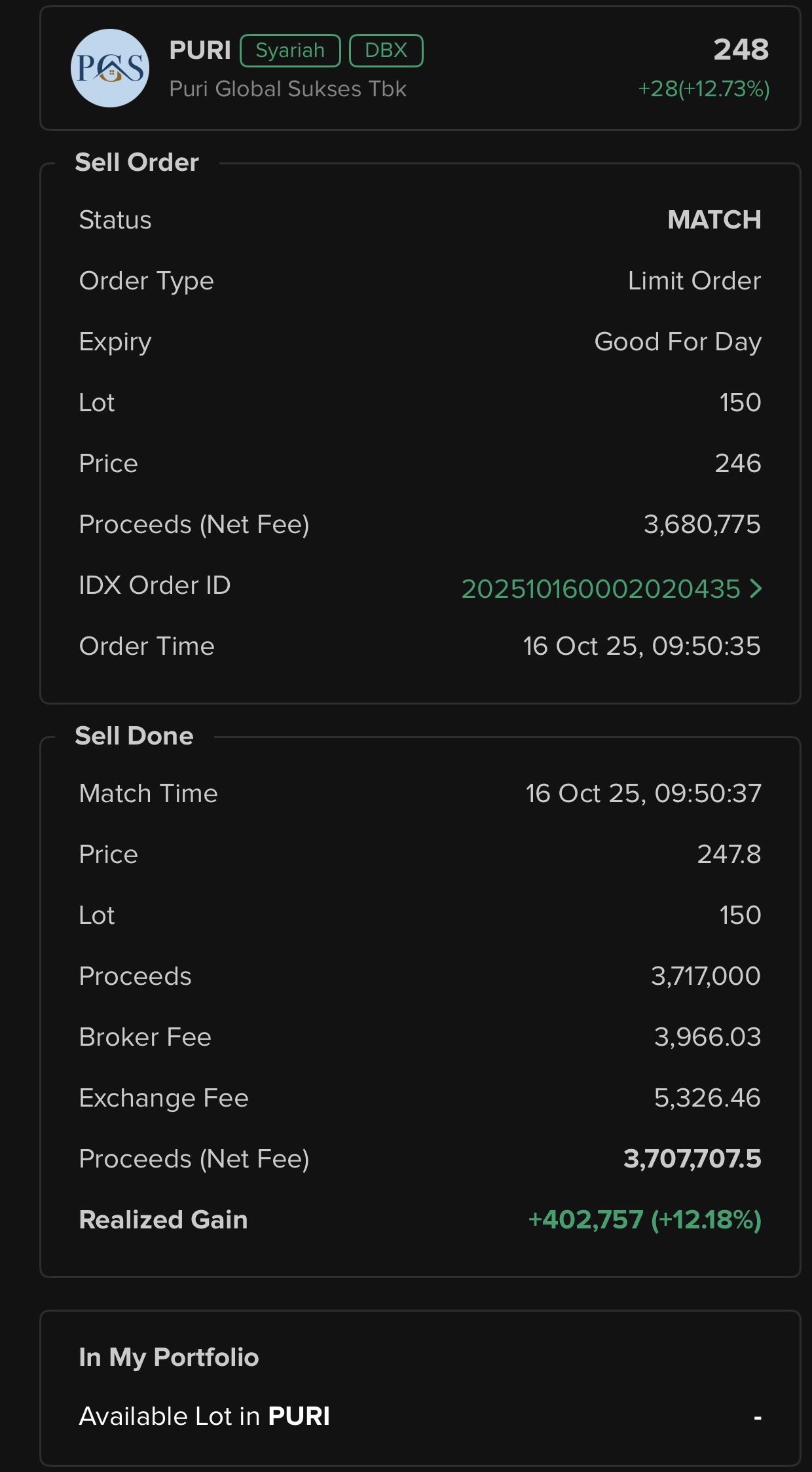The height and width of the screenshot is (1472, 812).
Task: Tap the +28(+12.73%) price change
Action: point(703,89)
